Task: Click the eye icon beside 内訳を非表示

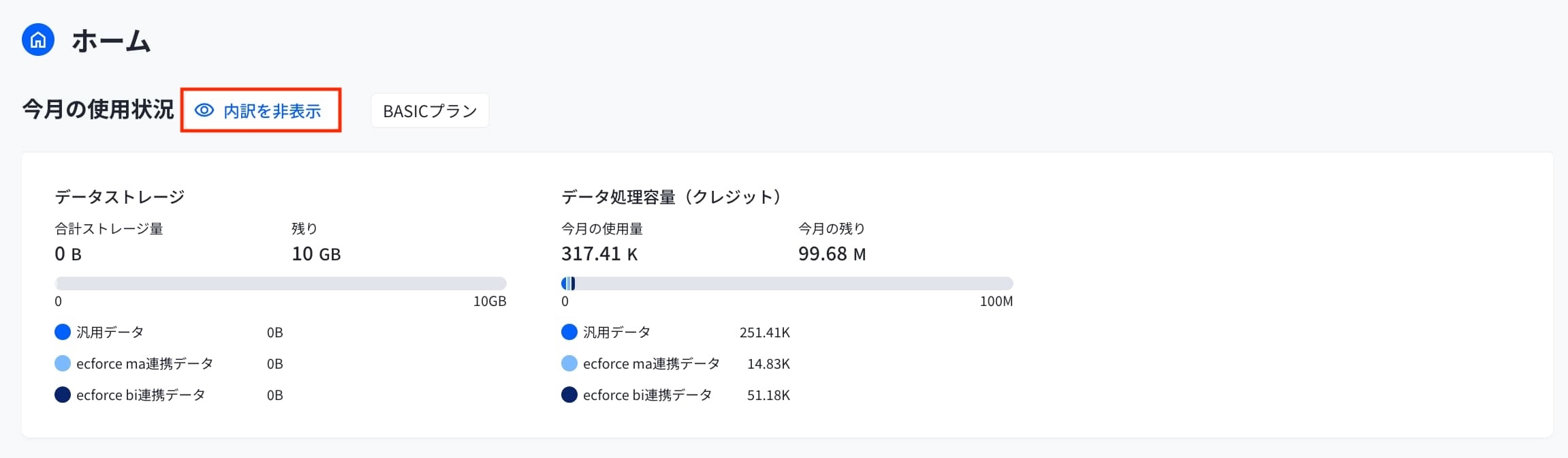Action: [204, 110]
